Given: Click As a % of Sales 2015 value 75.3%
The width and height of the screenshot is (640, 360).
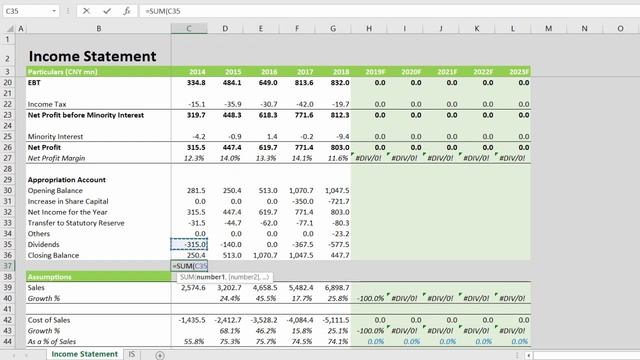Looking at the screenshot, I should tap(225, 342).
